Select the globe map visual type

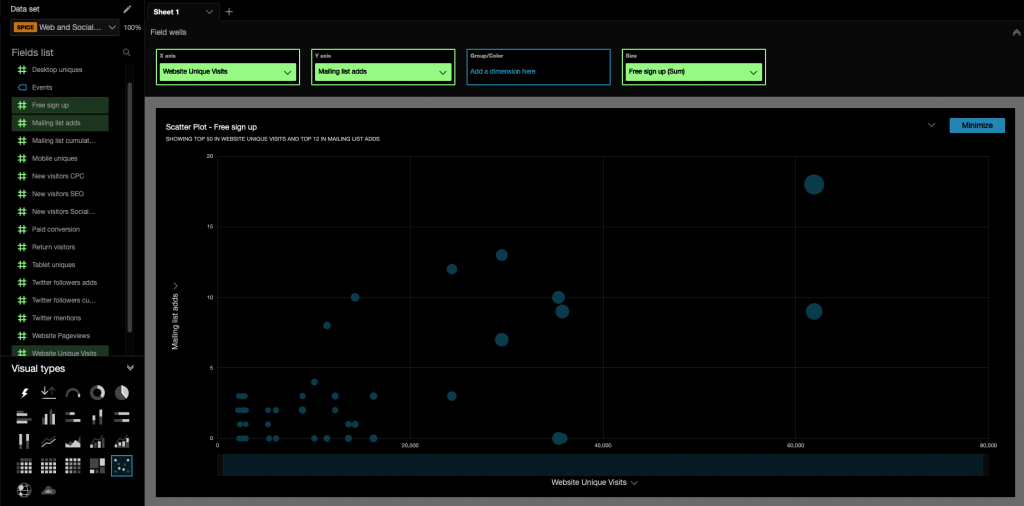[24, 490]
